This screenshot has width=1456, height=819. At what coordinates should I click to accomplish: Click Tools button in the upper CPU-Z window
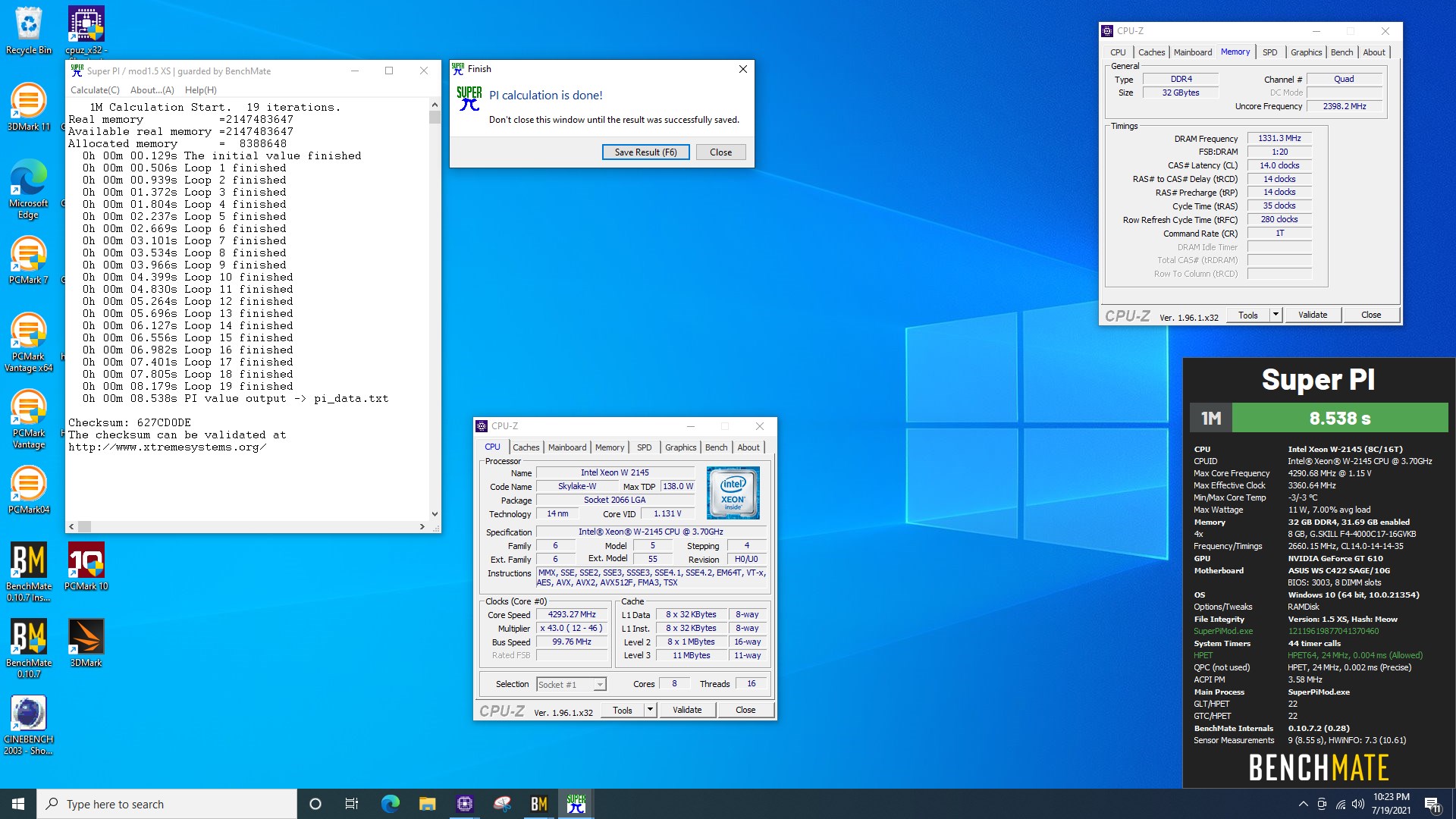point(1248,315)
